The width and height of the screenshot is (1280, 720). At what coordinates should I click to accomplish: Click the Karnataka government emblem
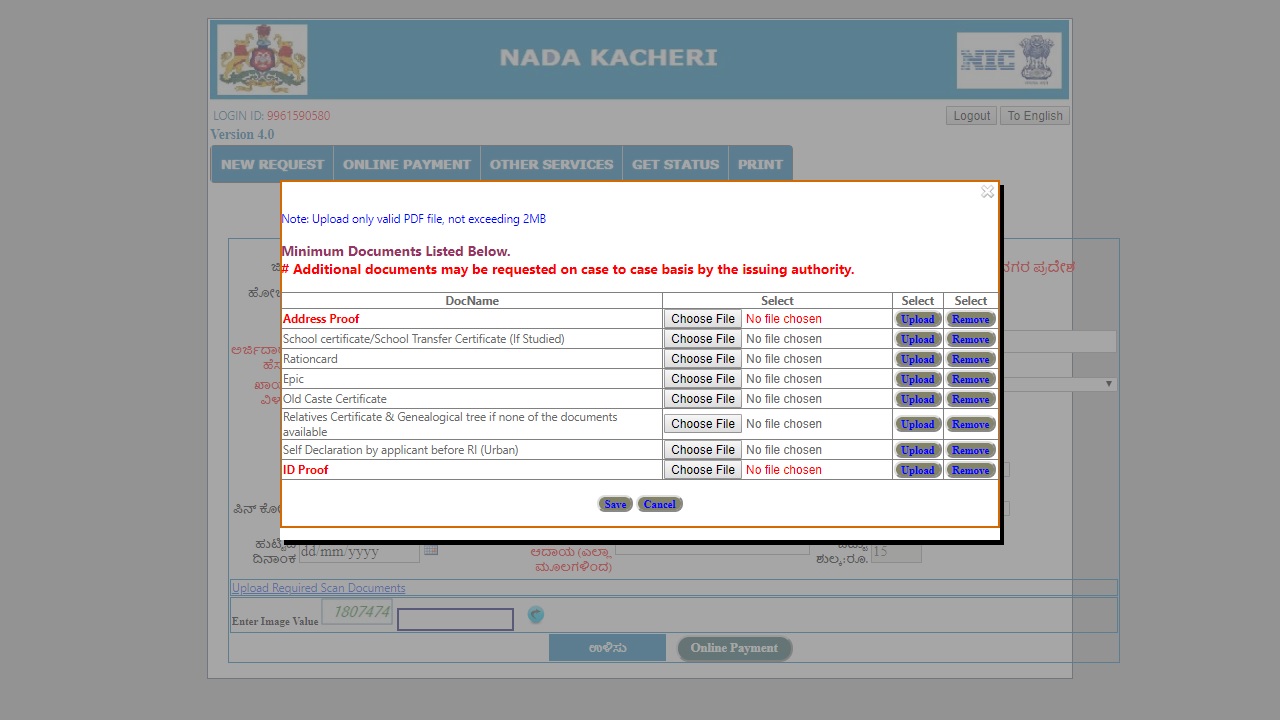pyautogui.click(x=260, y=59)
